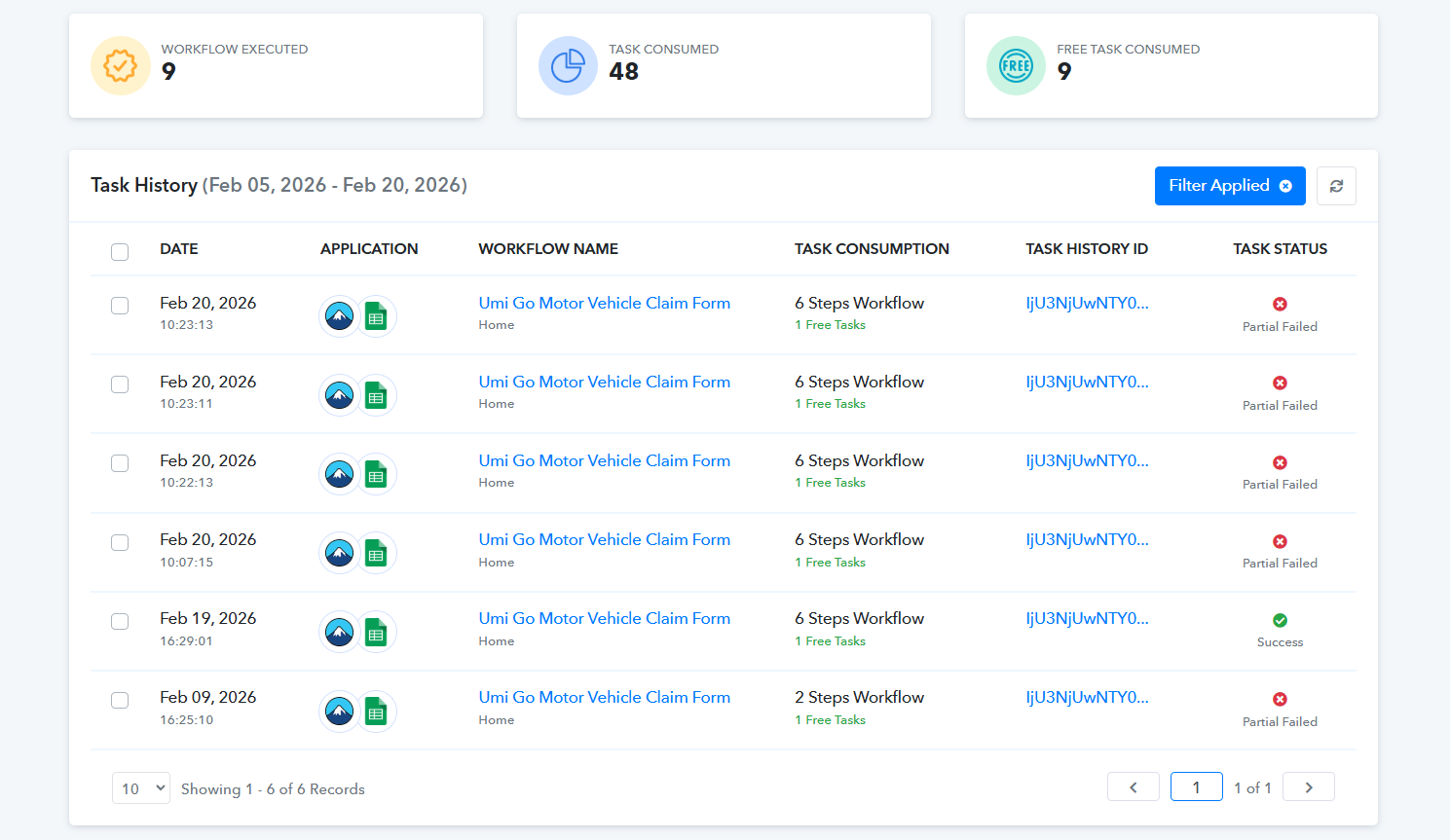
Task: Click the Free Task Consumed icon
Action: 1016,66
